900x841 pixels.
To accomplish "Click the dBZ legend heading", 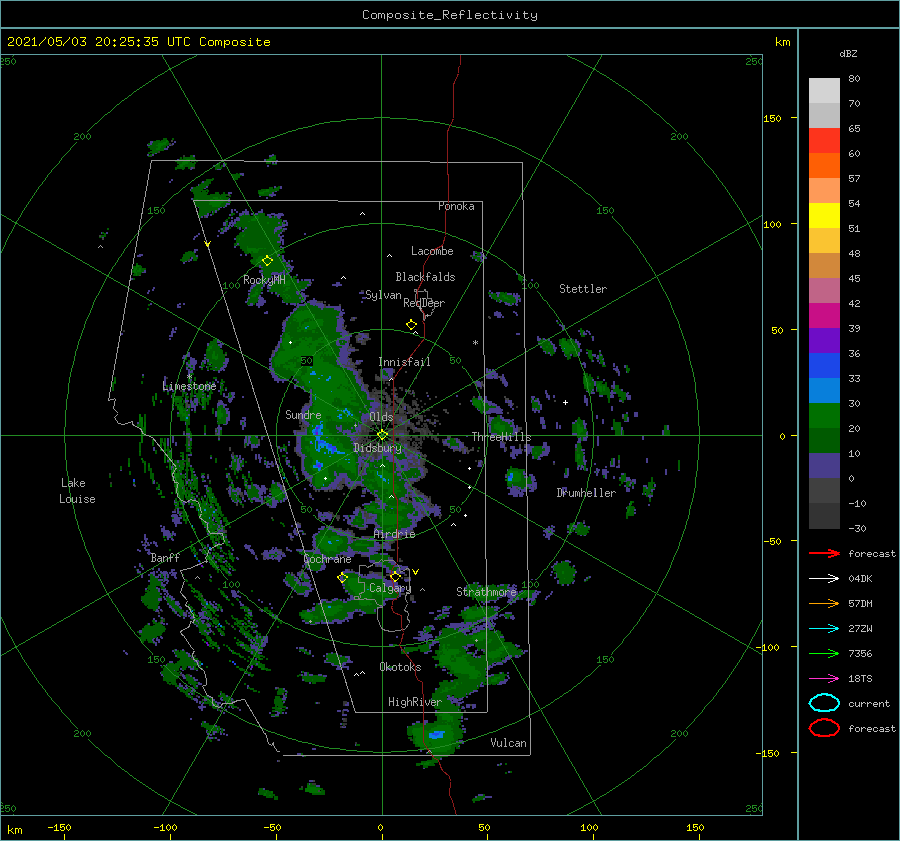I will pyautogui.click(x=848, y=53).
